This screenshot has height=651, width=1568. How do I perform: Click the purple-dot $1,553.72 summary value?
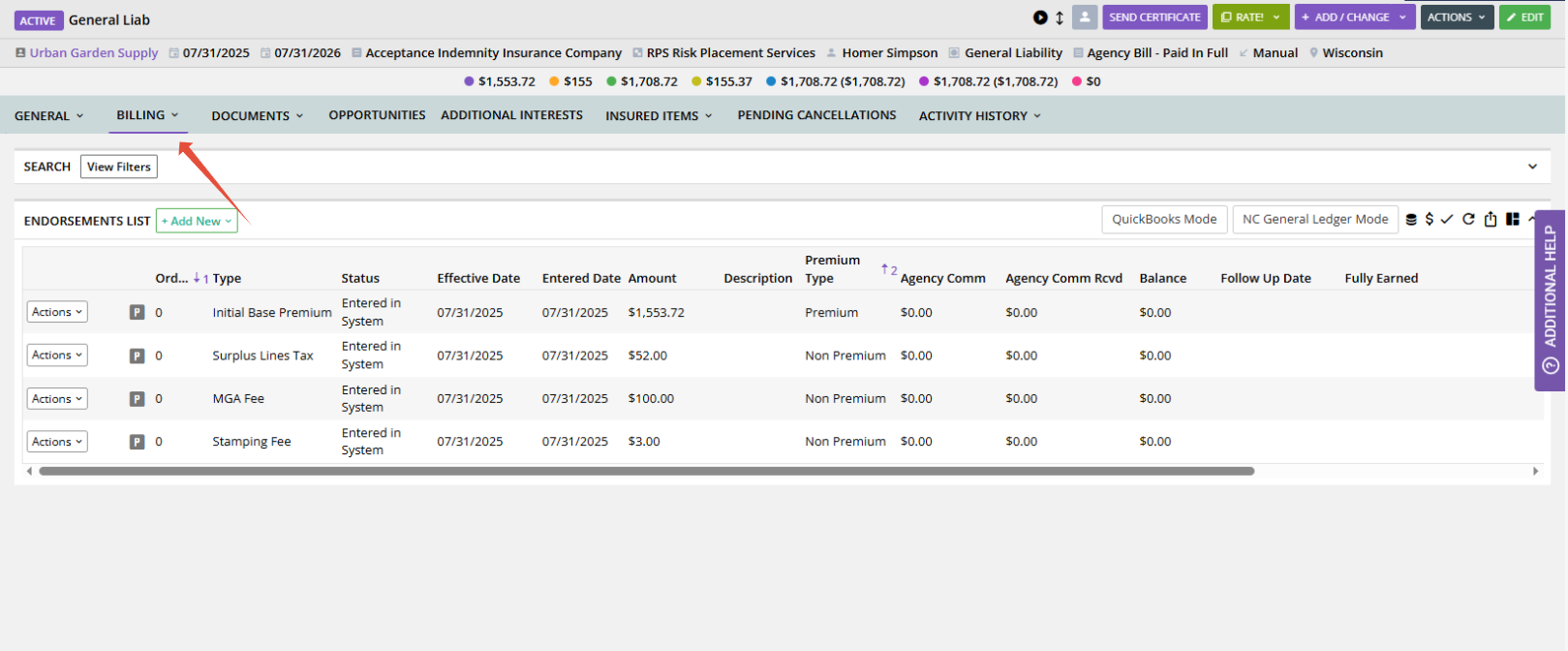click(507, 81)
